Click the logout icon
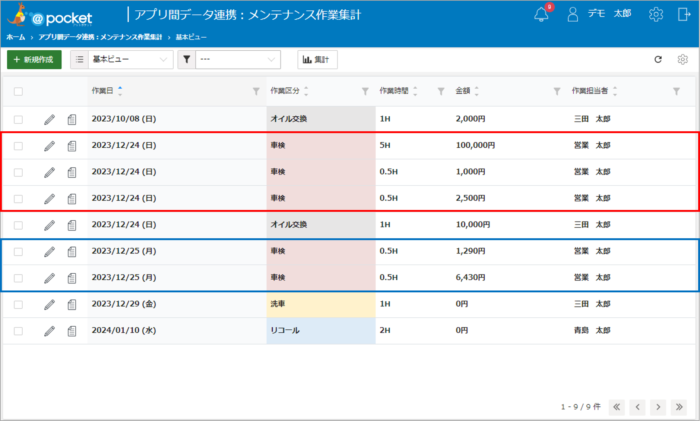This screenshot has height=421, width=700. tap(683, 14)
